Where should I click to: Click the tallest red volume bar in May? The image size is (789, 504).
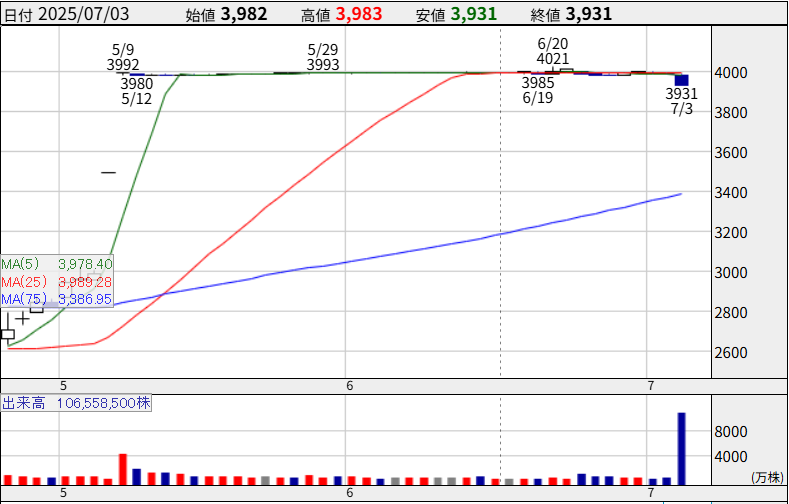[x=123, y=469]
